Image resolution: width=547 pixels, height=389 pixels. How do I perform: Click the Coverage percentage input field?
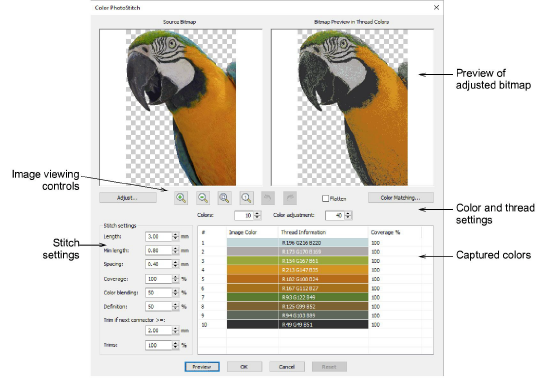(x=159, y=279)
